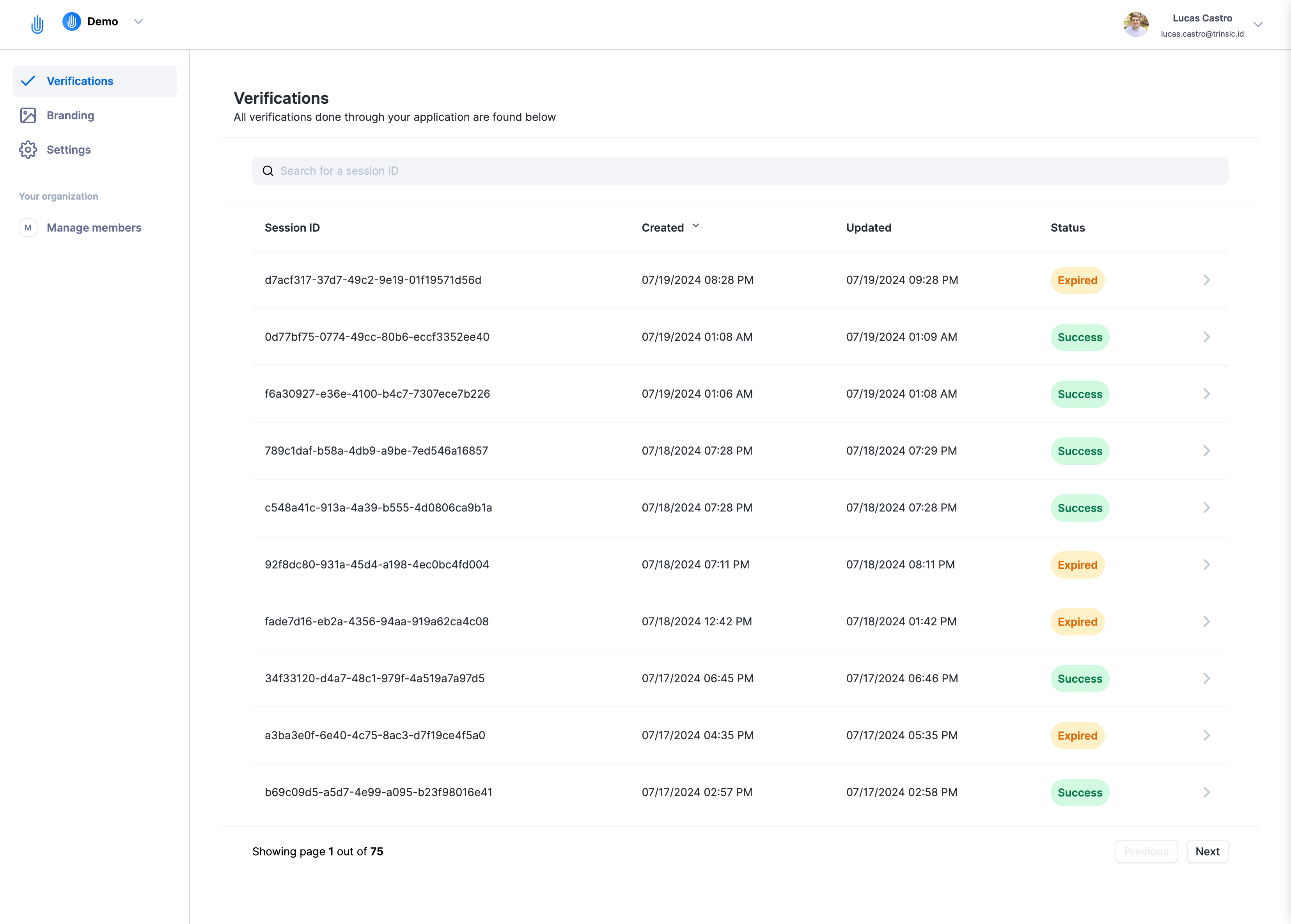This screenshot has width=1291, height=924.
Task: Open details chevron for session 34f33120
Action: click(x=1206, y=678)
